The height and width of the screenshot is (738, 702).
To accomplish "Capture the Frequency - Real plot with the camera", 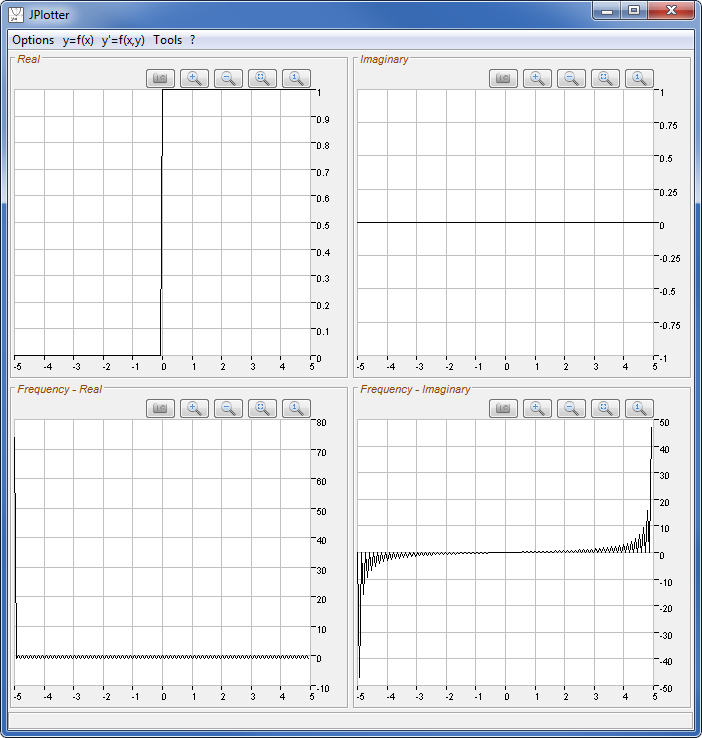I will pyautogui.click(x=161, y=407).
